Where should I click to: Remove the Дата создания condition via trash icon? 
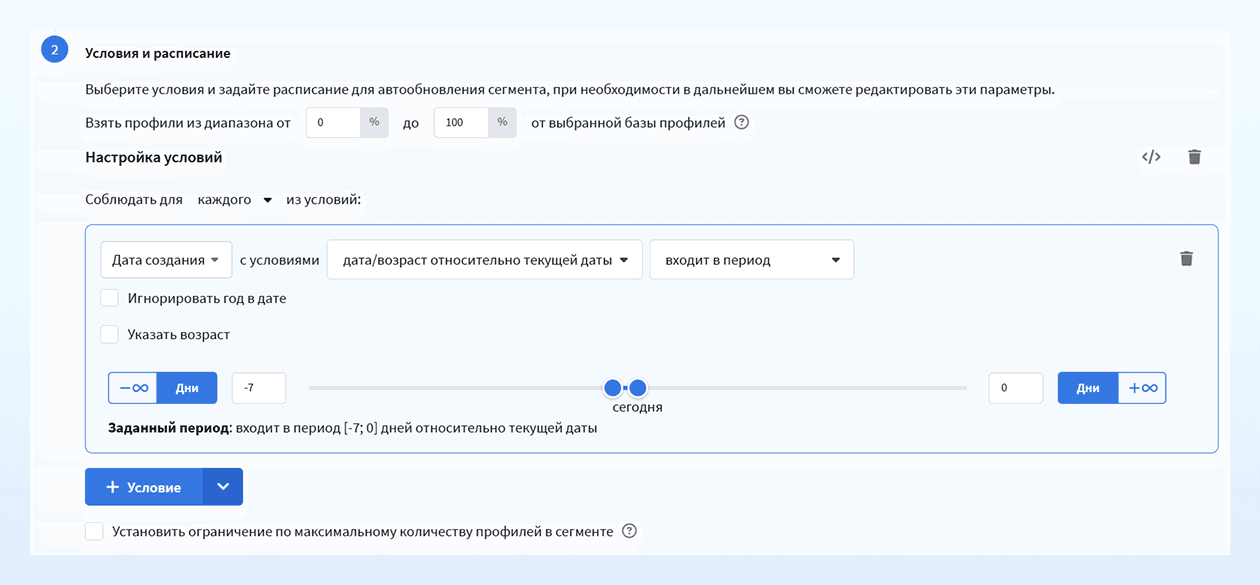tap(1186, 259)
